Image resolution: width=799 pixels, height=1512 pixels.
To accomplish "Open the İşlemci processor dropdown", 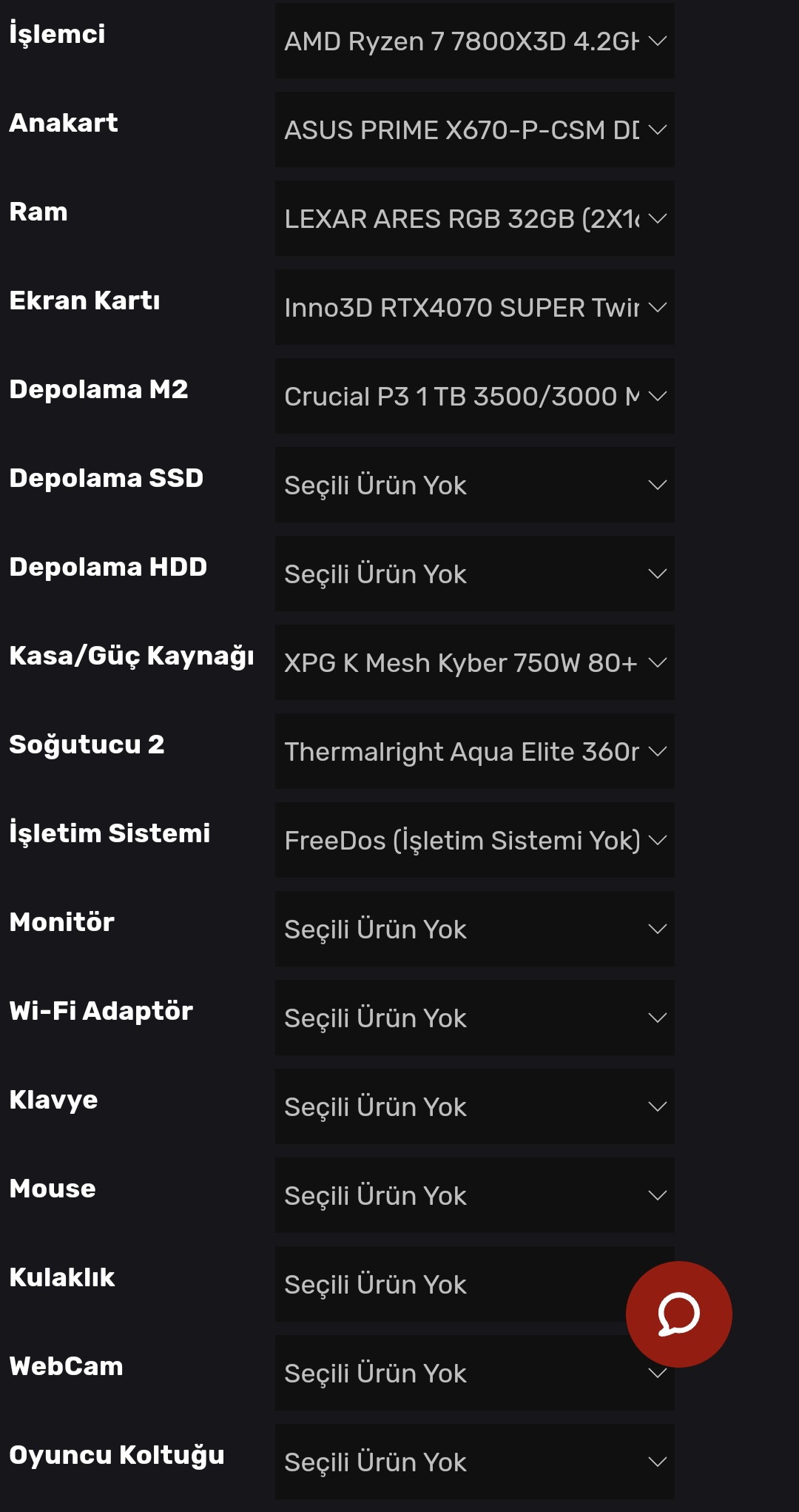I will pyautogui.click(x=473, y=41).
